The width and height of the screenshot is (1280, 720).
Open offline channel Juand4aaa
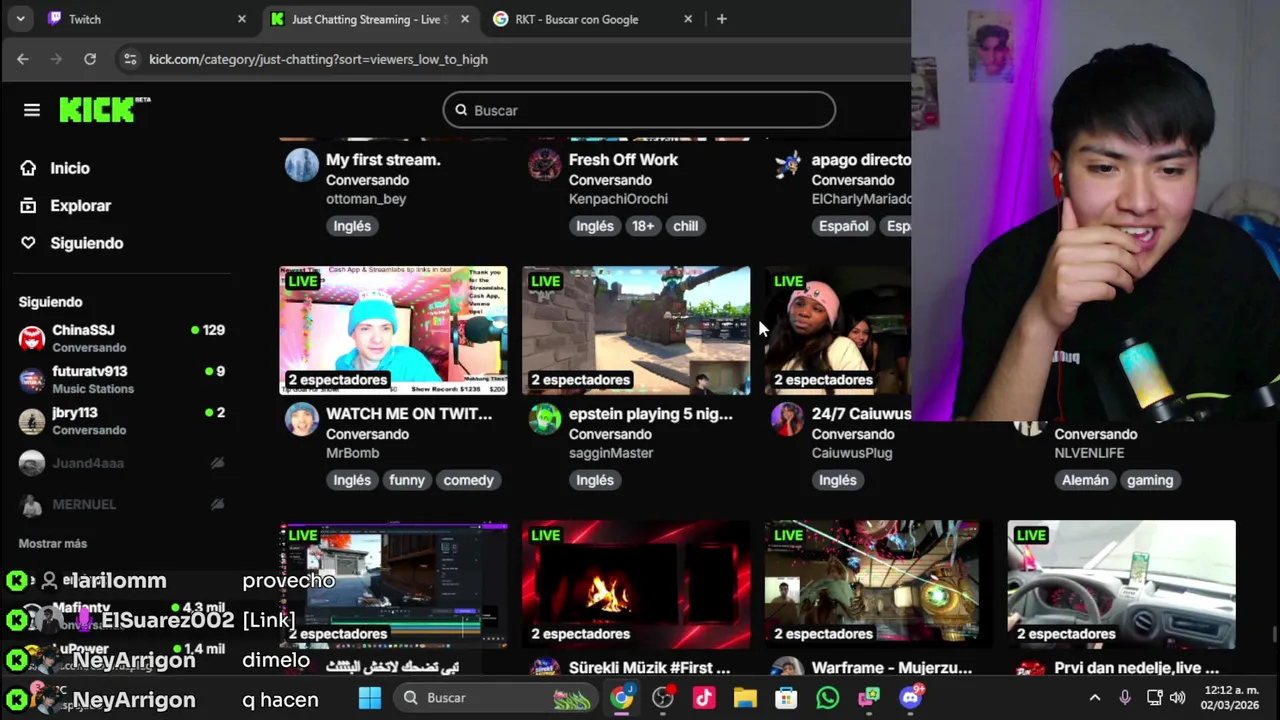pyautogui.click(x=122, y=463)
